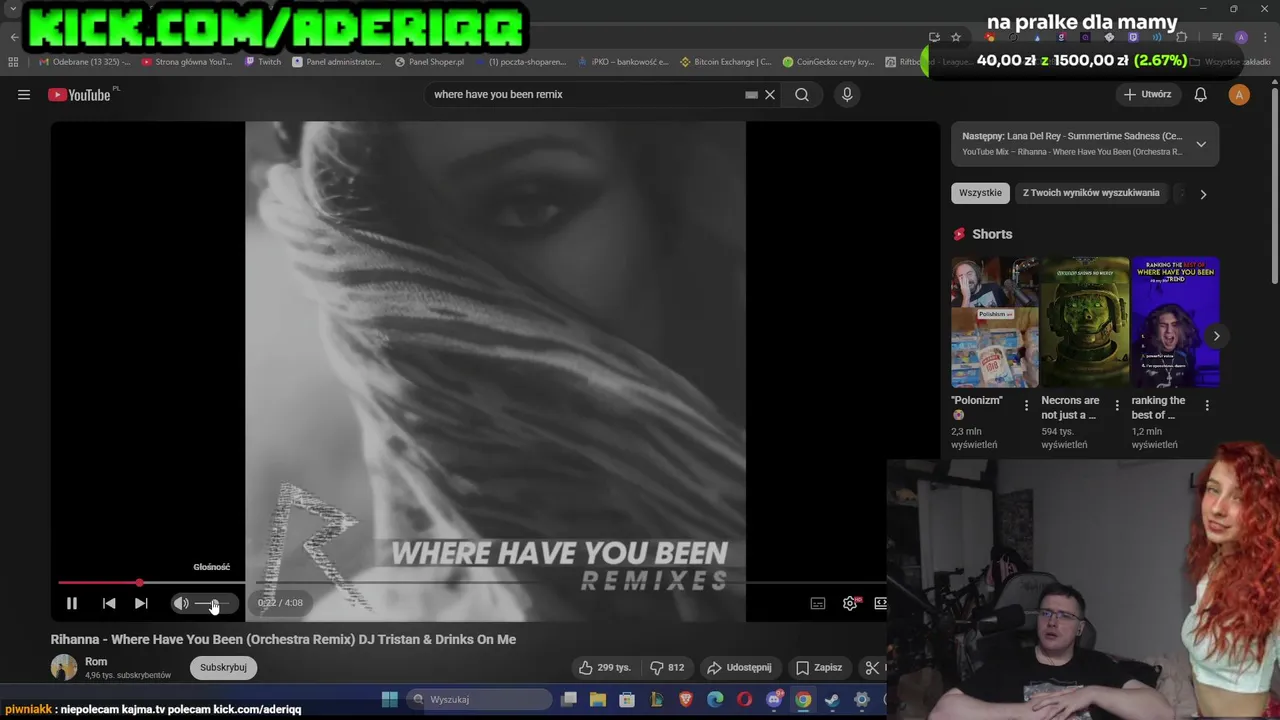Show more filter chips with right arrow
This screenshot has width=1280, height=720.
click(1203, 194)
